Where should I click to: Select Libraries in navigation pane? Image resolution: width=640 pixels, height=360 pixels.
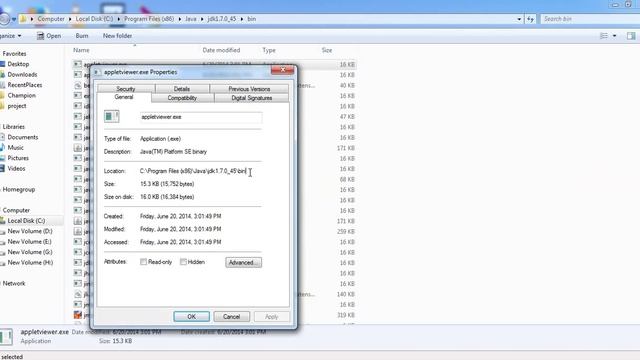[x=13, y=127]
